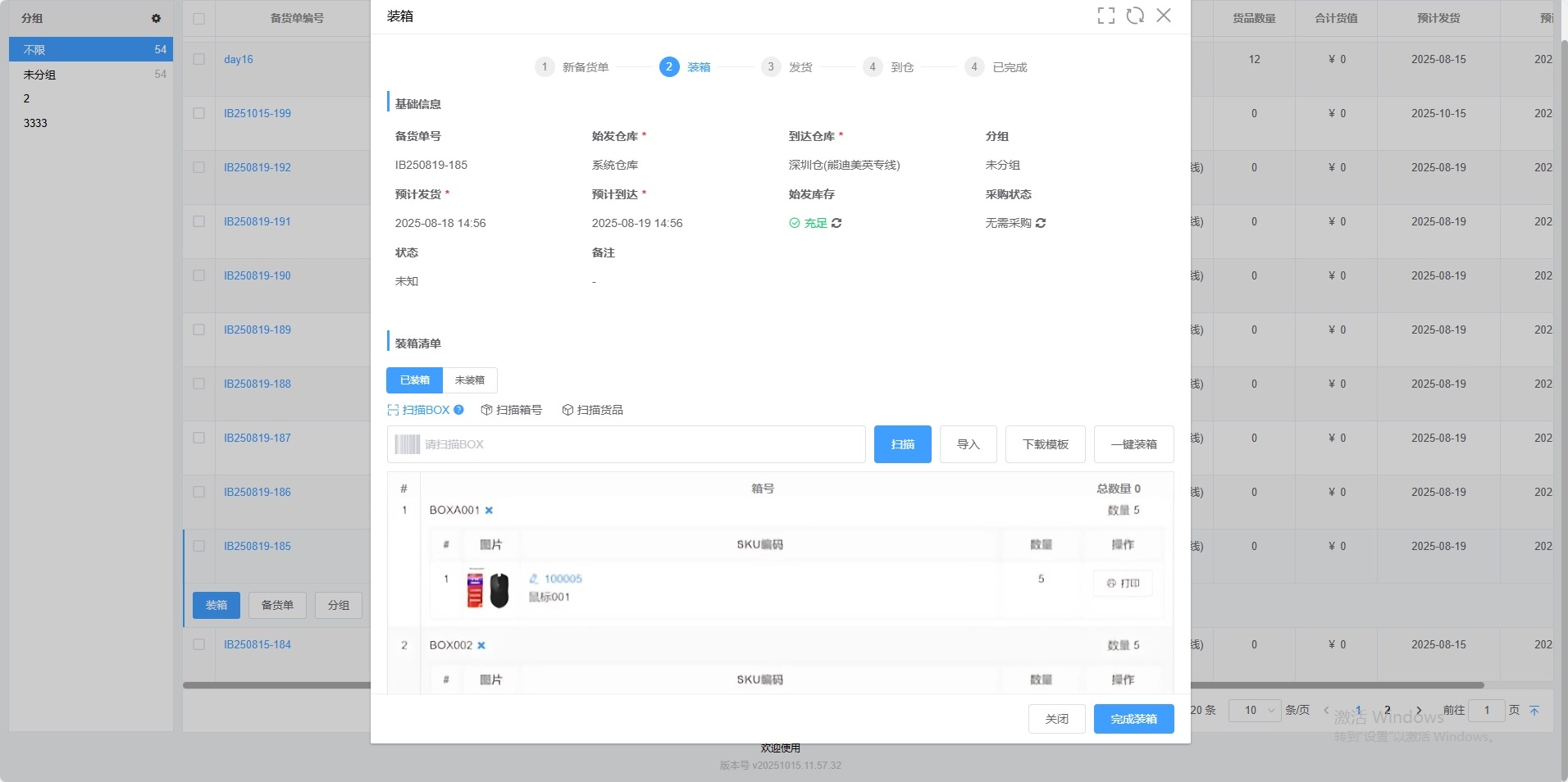The width and height of the screenshot is (1568, 782).
Task: Click the 请扫描BOX input field
Action: click(x=640, y=444)
